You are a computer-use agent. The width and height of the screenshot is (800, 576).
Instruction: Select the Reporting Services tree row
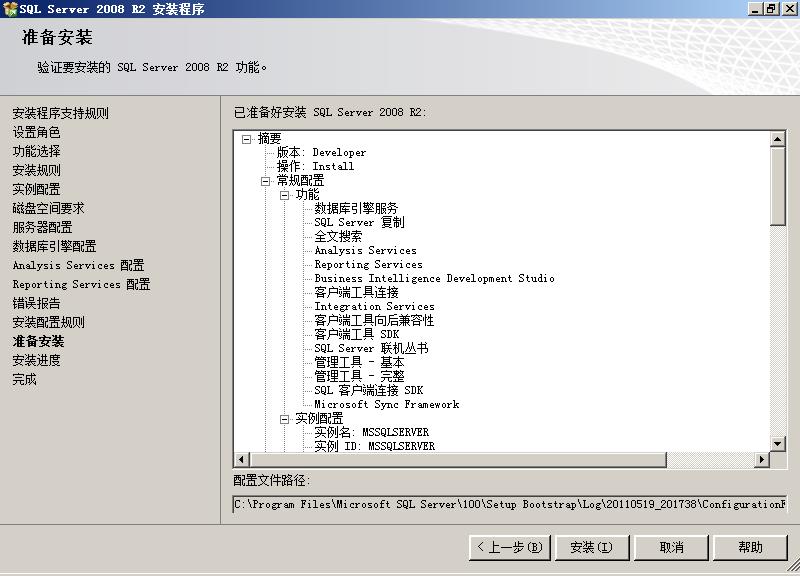[368, 264]
